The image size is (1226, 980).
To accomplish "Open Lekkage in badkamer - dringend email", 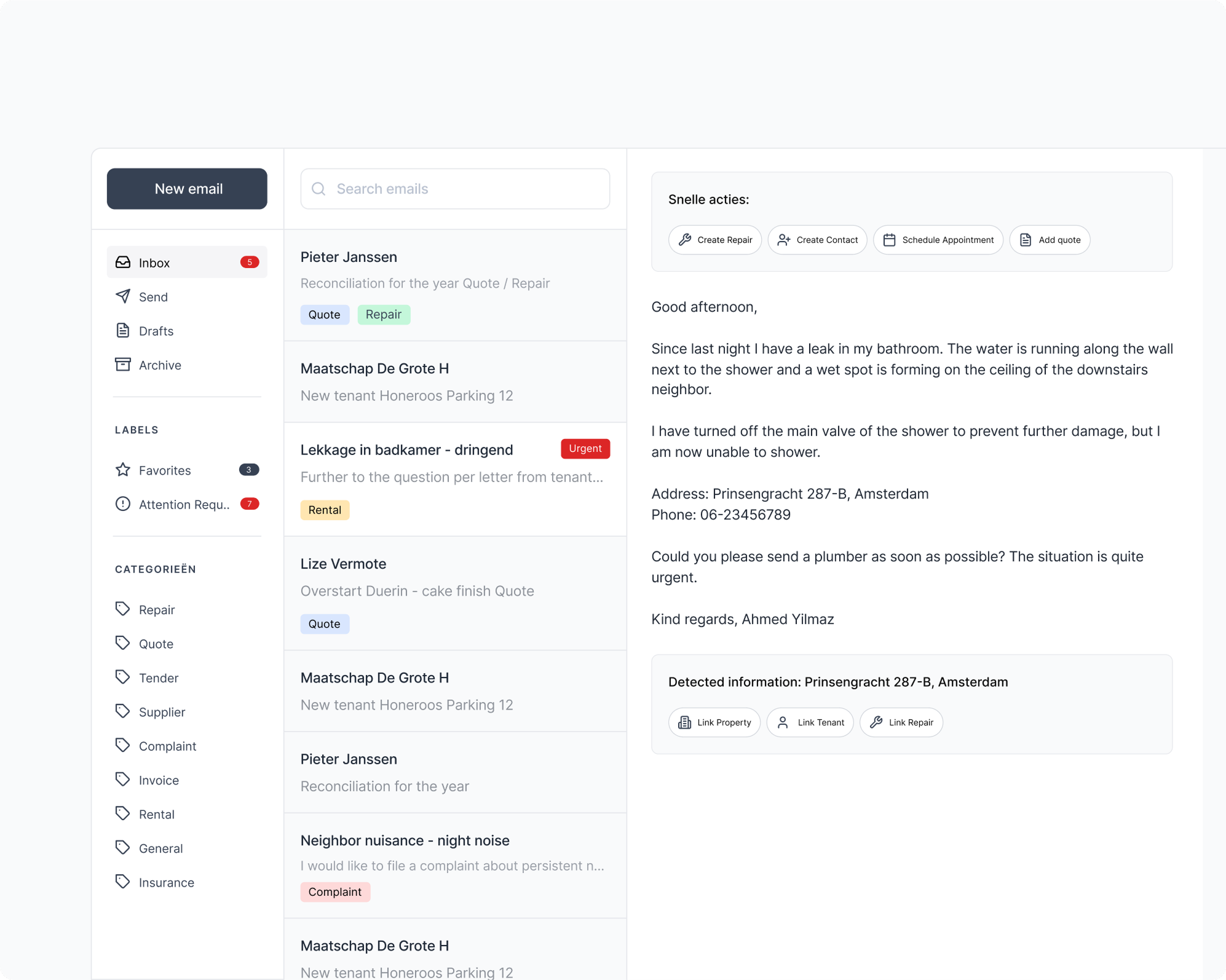I will (455, 479).
